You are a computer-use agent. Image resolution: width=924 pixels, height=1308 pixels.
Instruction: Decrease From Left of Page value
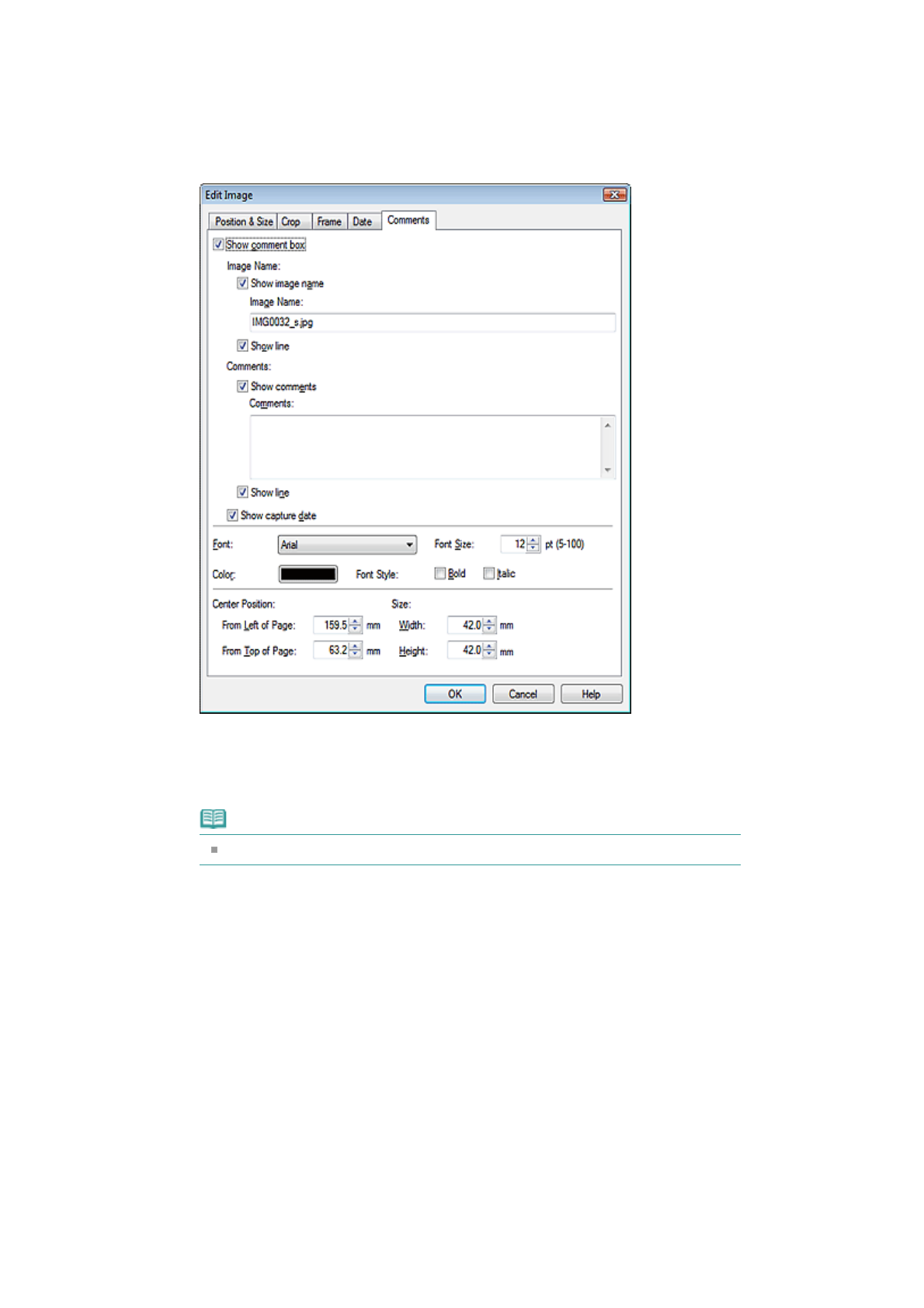coord(356,629)
